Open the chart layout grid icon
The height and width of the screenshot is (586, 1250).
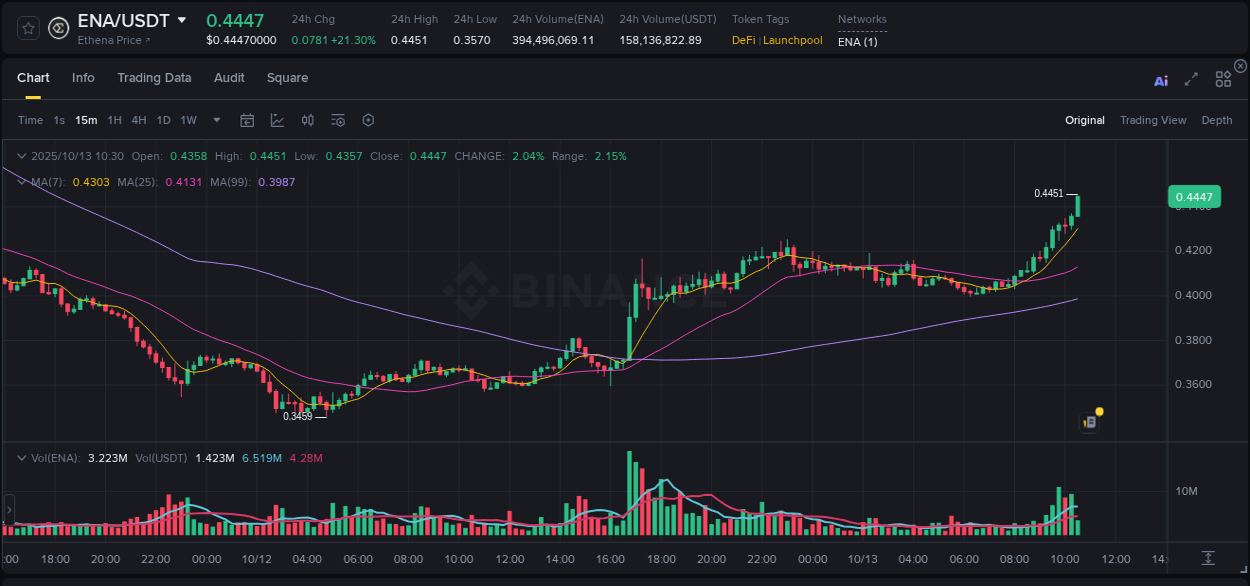click(1223, 79)
